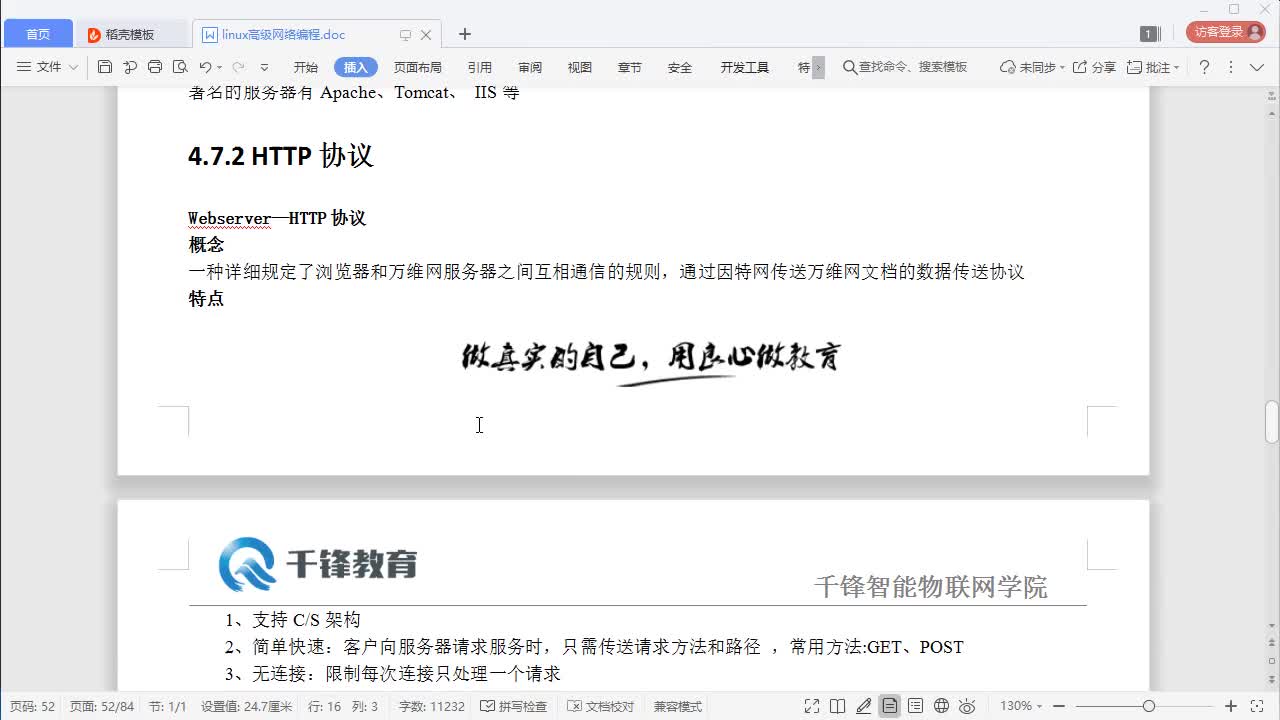Click the Help question mark icon
This screenshot has width=1280, height=720.
pos(1204,67)
